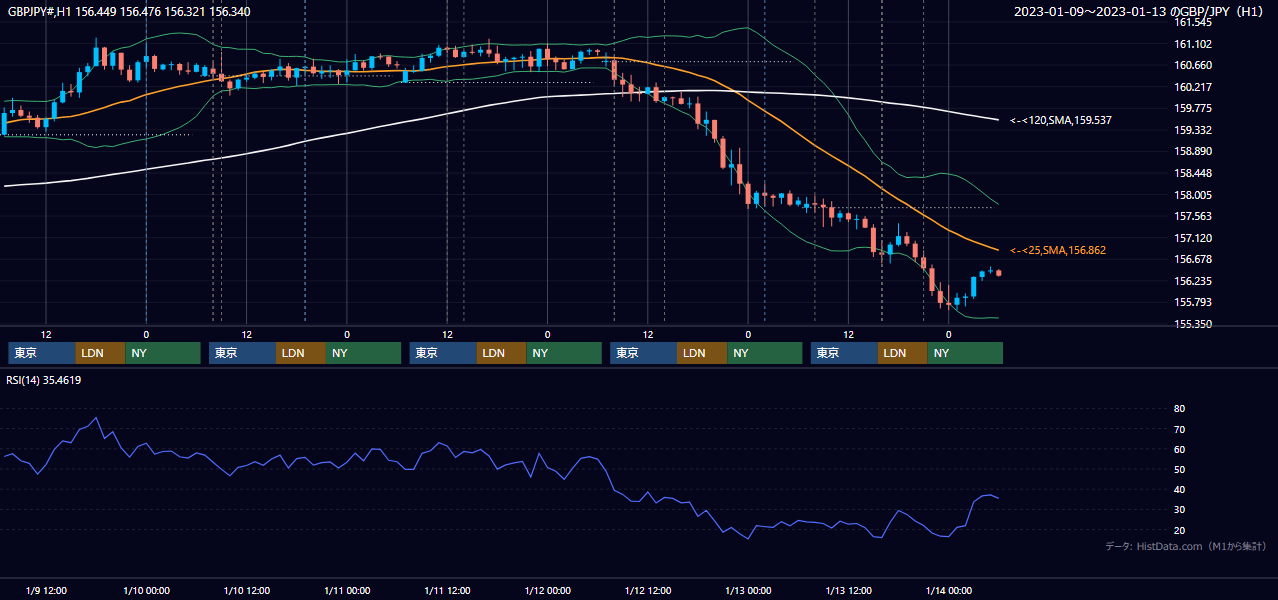Click the 1/13 00:00 date label
The width and height of the screenshot is (1278, 600).
click(748, 590)
